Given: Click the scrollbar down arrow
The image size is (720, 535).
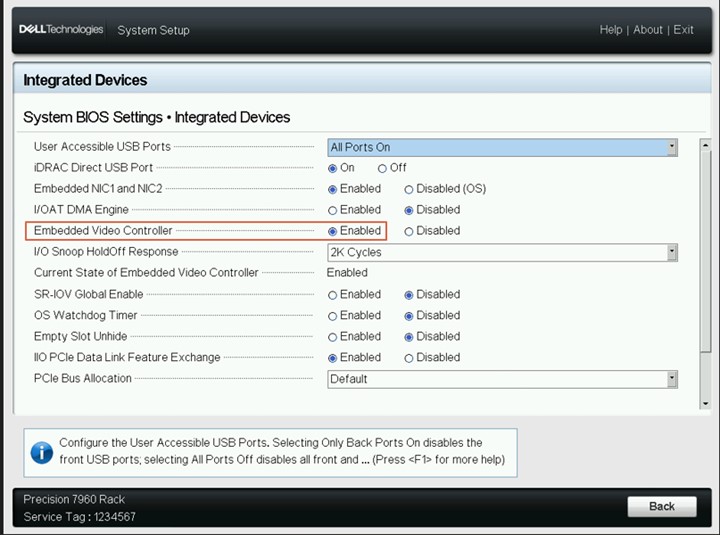Looking at the screenshot, I should click(x=704, y=405).
